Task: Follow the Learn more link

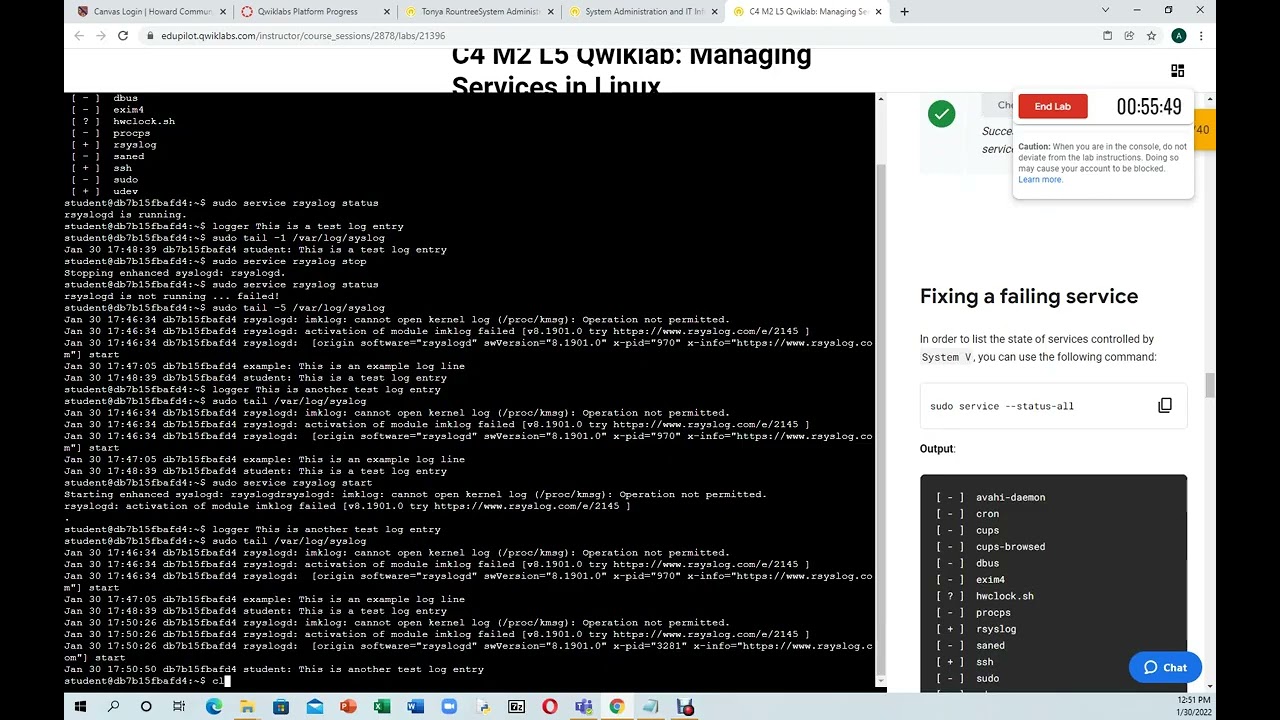Action: click(1040, 180)
